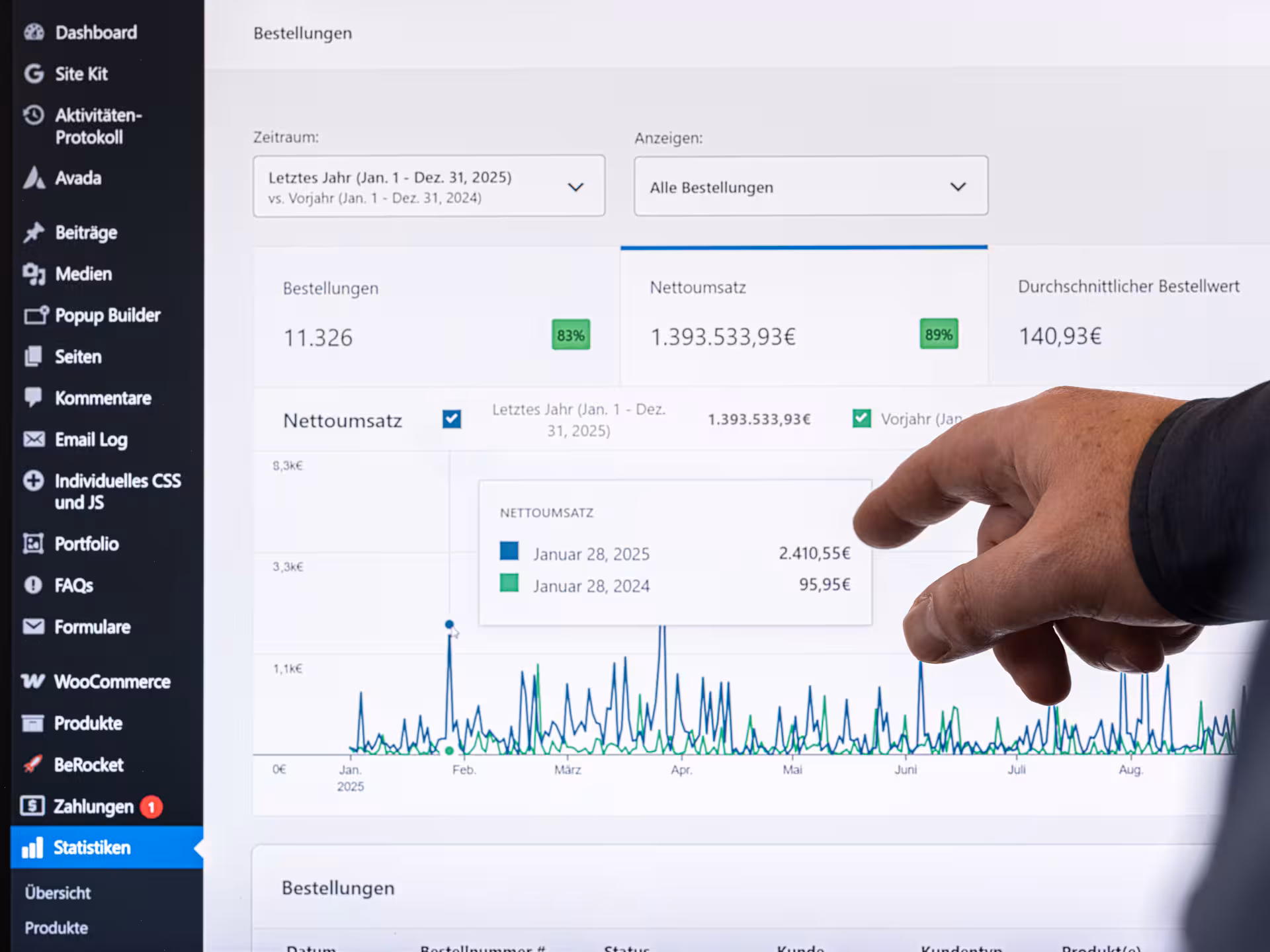Expand the Alle Bestellungen dropdown
Image resolution: width=1270 pixels, height=952 pixels.
[810, 186]
